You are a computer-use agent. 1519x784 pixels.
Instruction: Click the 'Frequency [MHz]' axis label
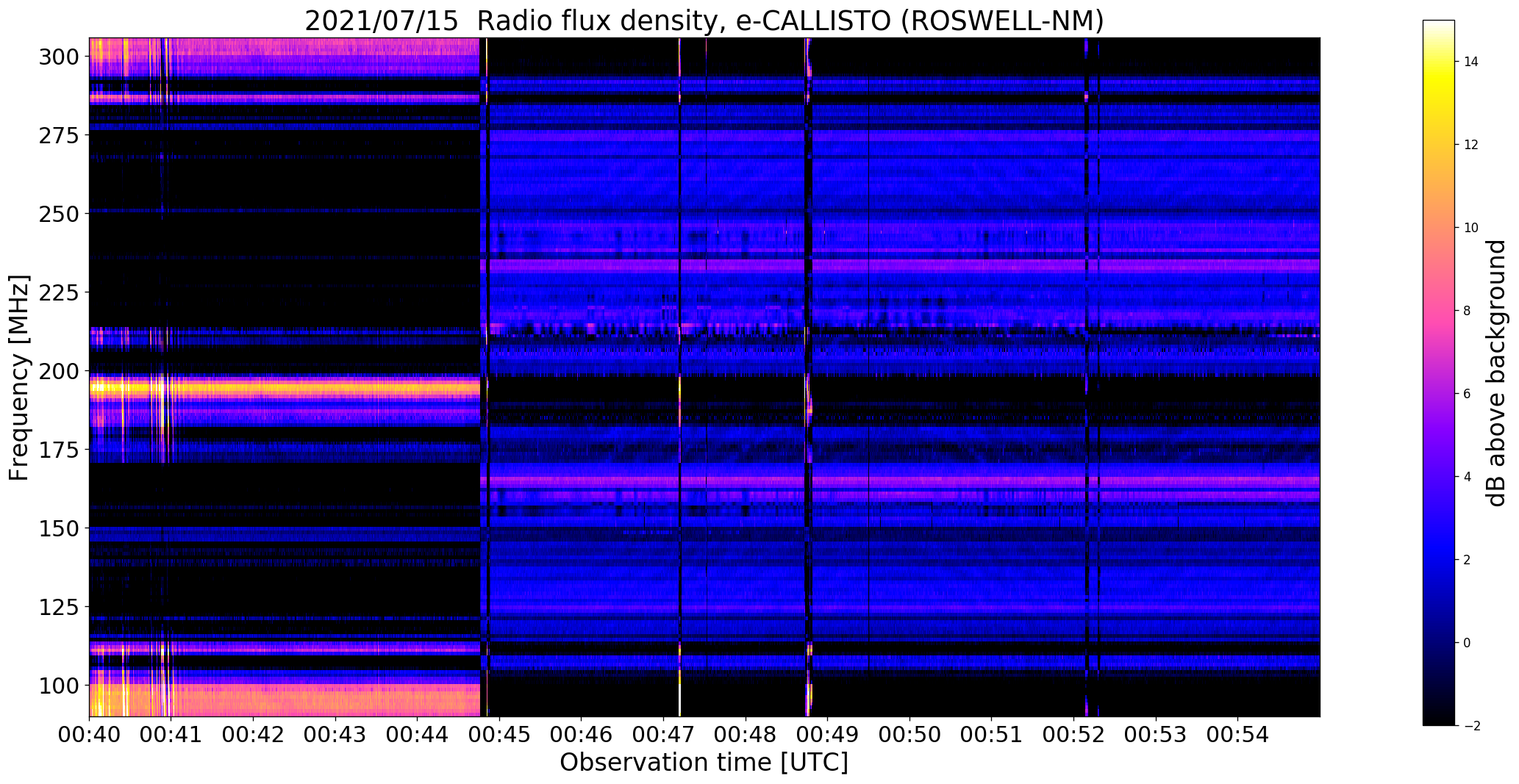[19, 378]
